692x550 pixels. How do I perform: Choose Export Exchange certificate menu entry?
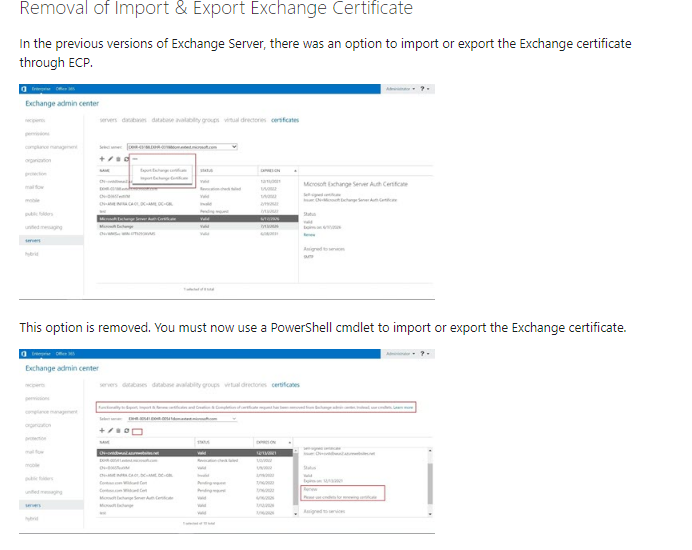coord(163,170)
